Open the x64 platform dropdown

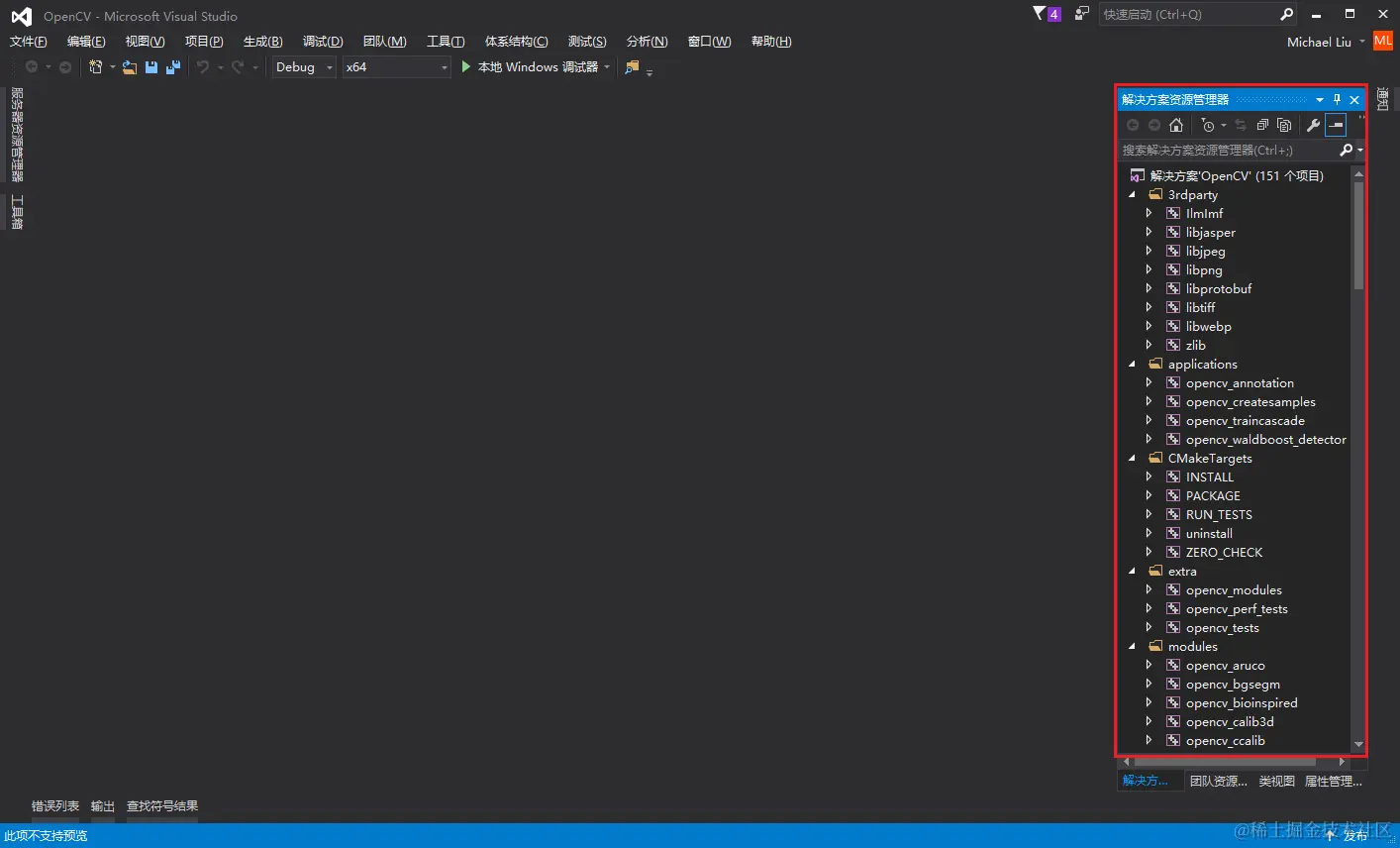(396, 67)
